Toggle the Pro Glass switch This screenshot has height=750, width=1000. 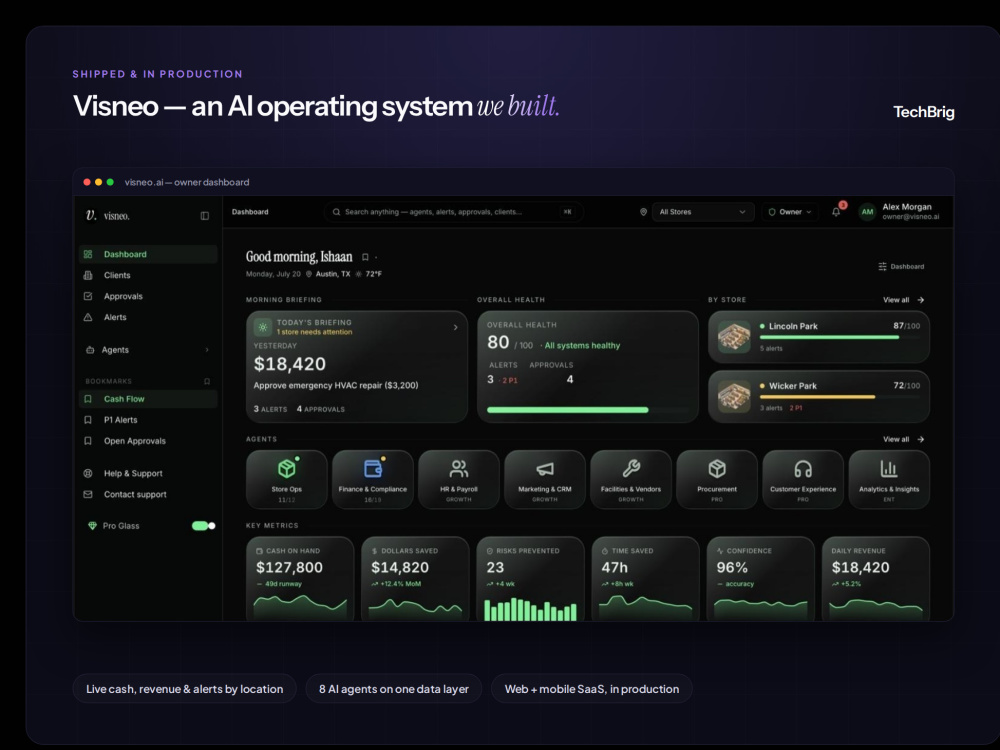tap(203, 526)
